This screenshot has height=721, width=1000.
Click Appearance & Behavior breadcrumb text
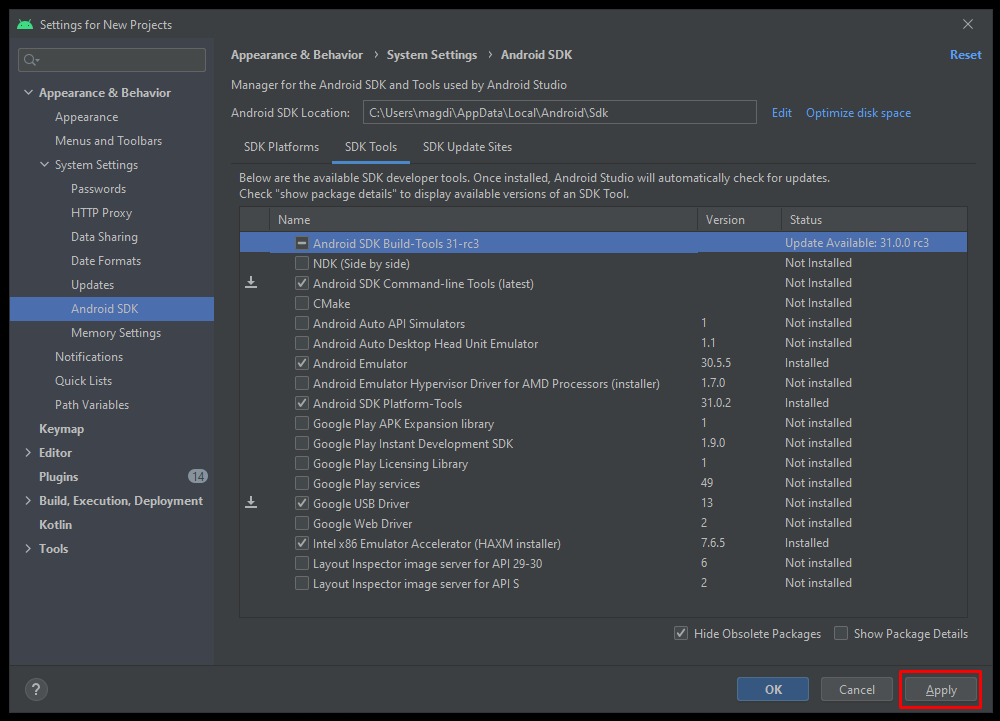click(x=297, y=55)
